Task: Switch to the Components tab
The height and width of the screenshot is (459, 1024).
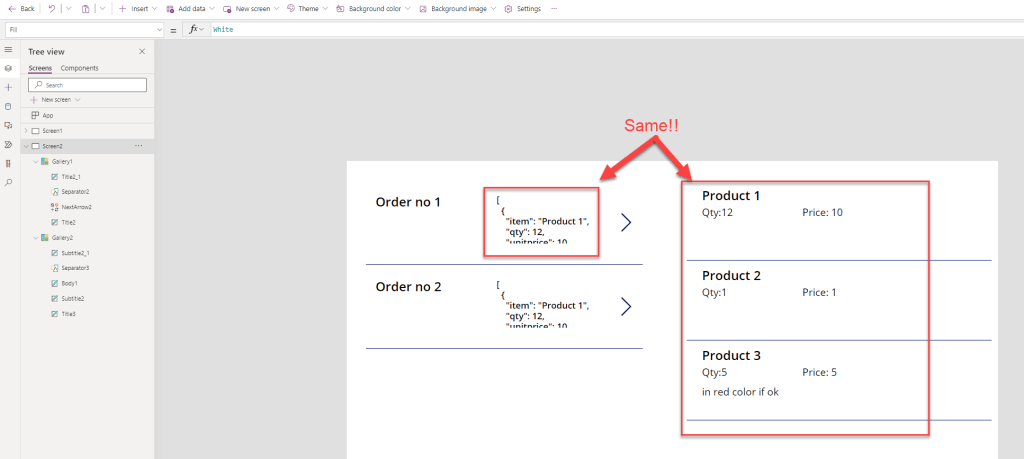Action: (x=79, y=68)
